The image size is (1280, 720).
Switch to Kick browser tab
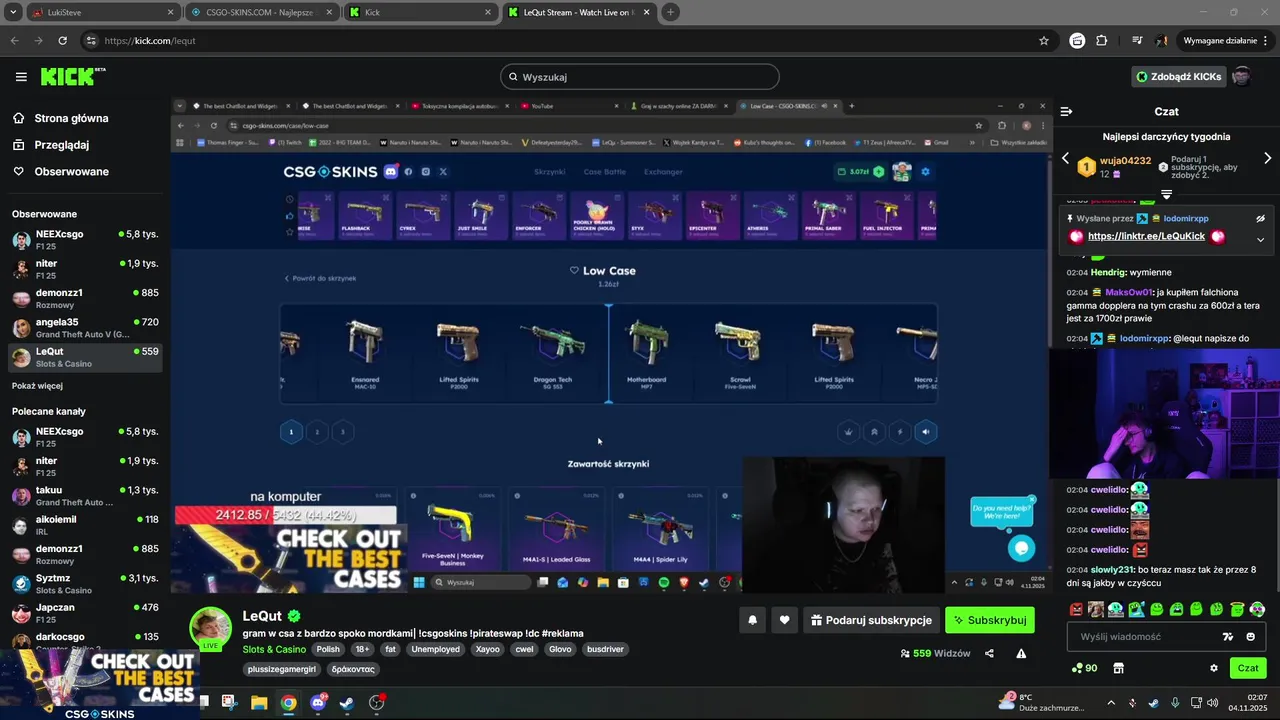pyautogui.click(x=420, y=12)
